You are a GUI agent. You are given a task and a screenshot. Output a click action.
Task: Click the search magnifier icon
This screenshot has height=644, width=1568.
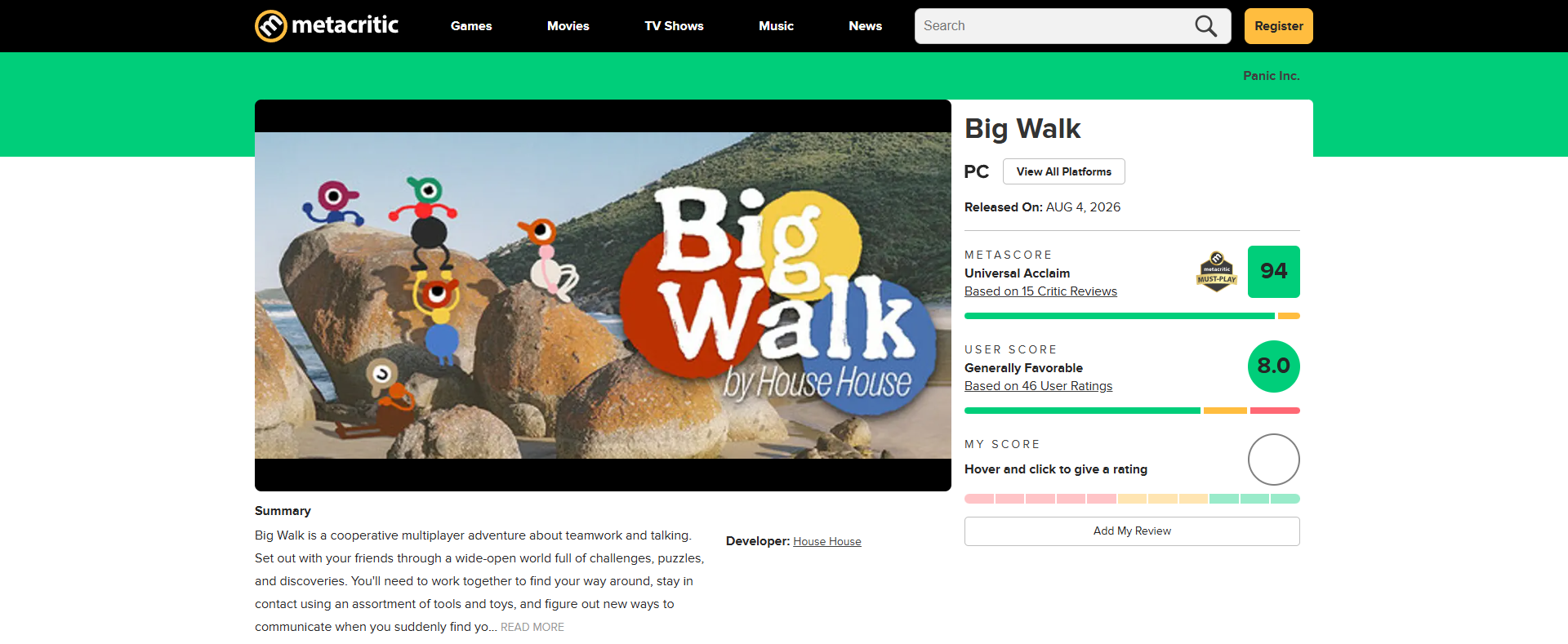point(1205,26)
